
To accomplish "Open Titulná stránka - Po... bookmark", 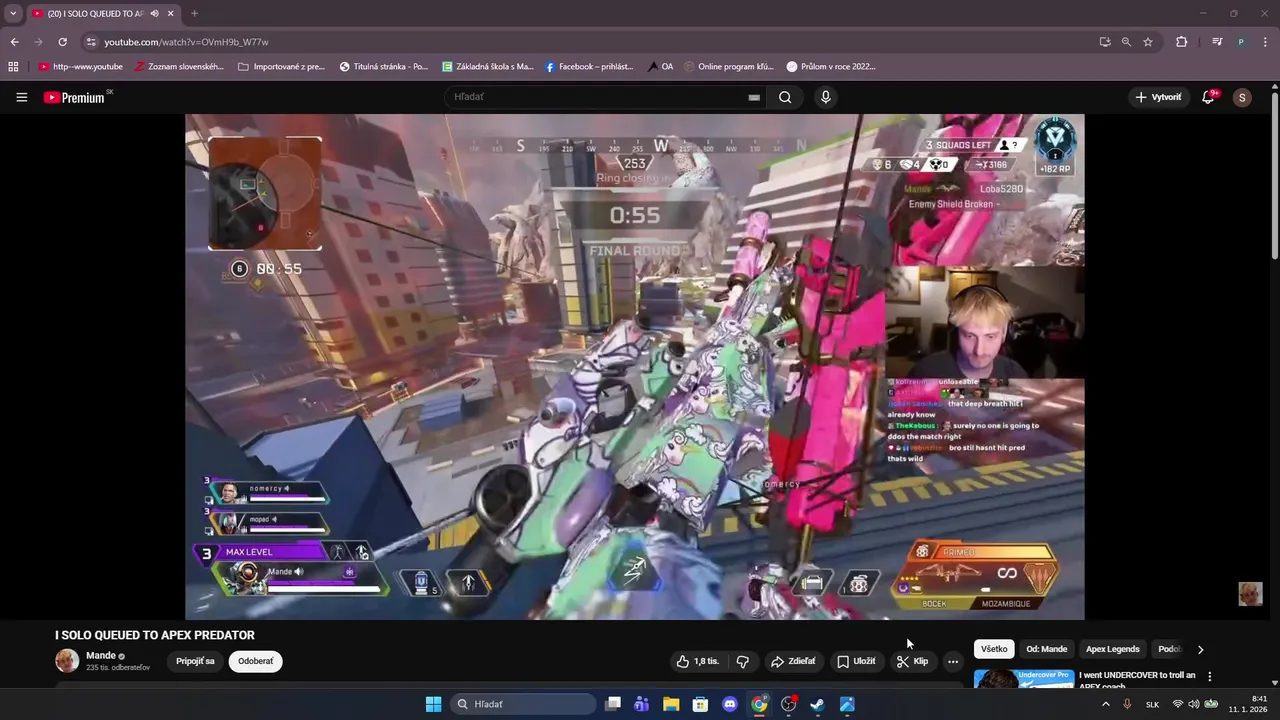I will [384, 67].
